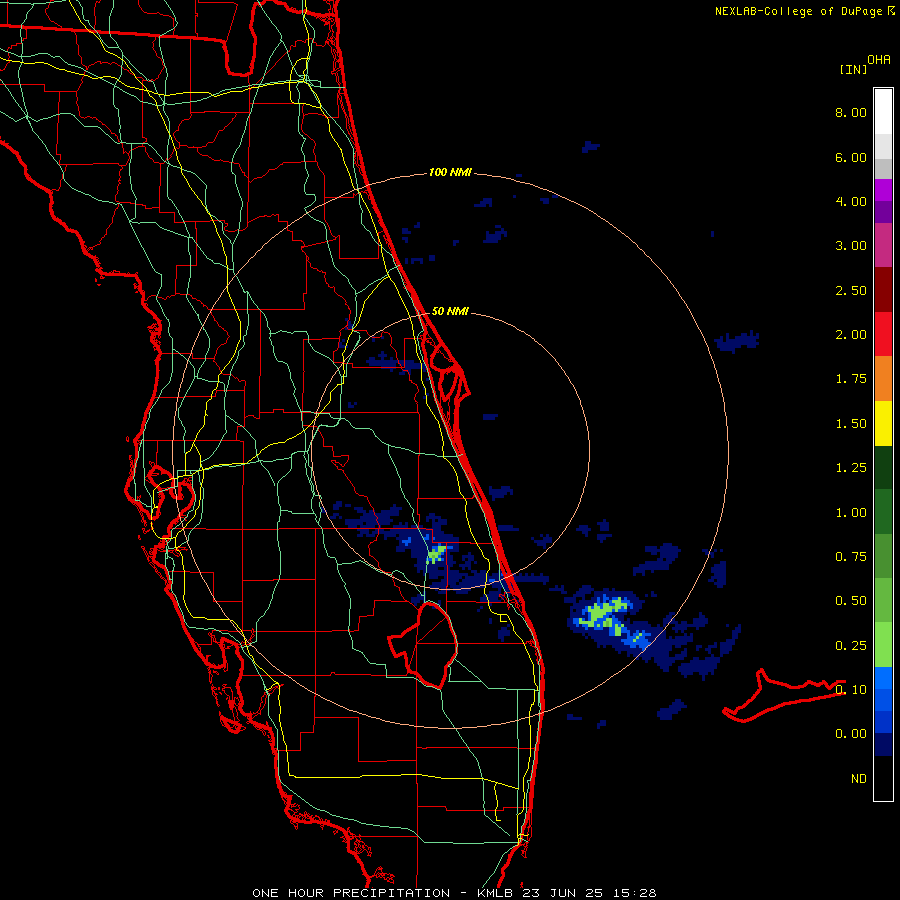Click the black ND swatch in legend
The image size is (900, 900).
point(883,778)
